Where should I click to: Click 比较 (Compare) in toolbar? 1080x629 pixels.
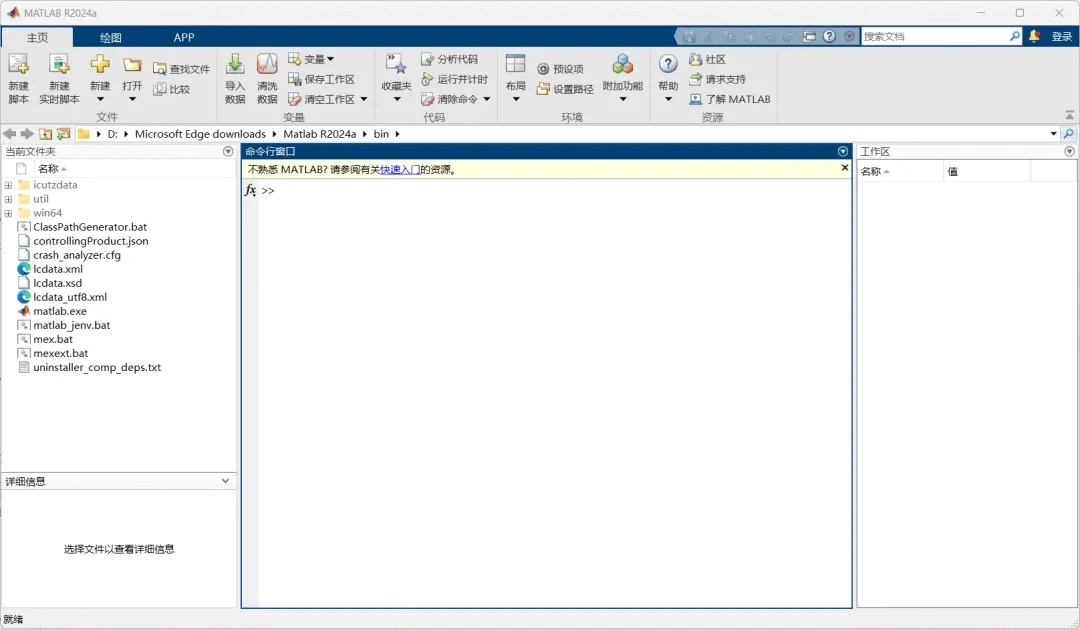(x=172, y=89)
